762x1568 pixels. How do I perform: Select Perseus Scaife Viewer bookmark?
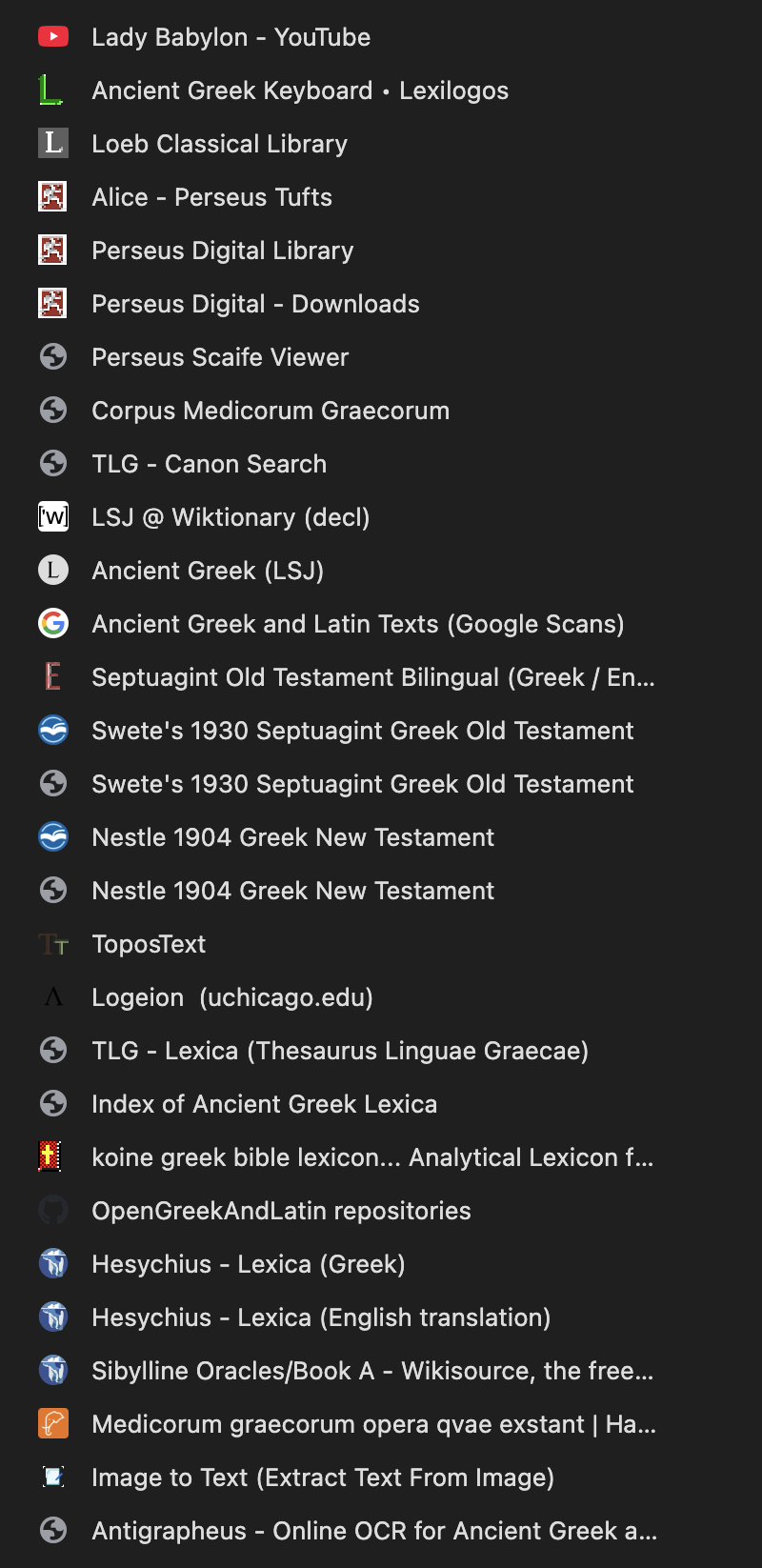(220, 357)
